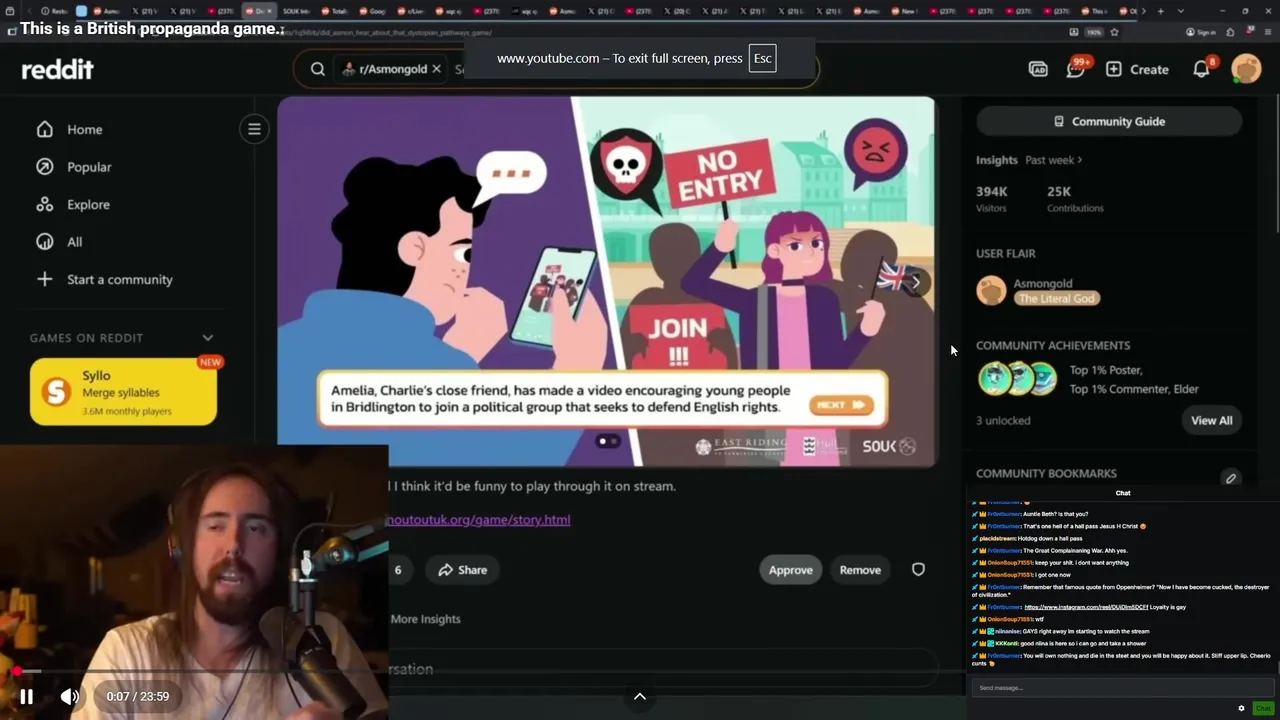Click the video time display 0:07 / 23:59
This screenshot has width=1280, height=720.
pyautogui.click(x=138, y=697)
